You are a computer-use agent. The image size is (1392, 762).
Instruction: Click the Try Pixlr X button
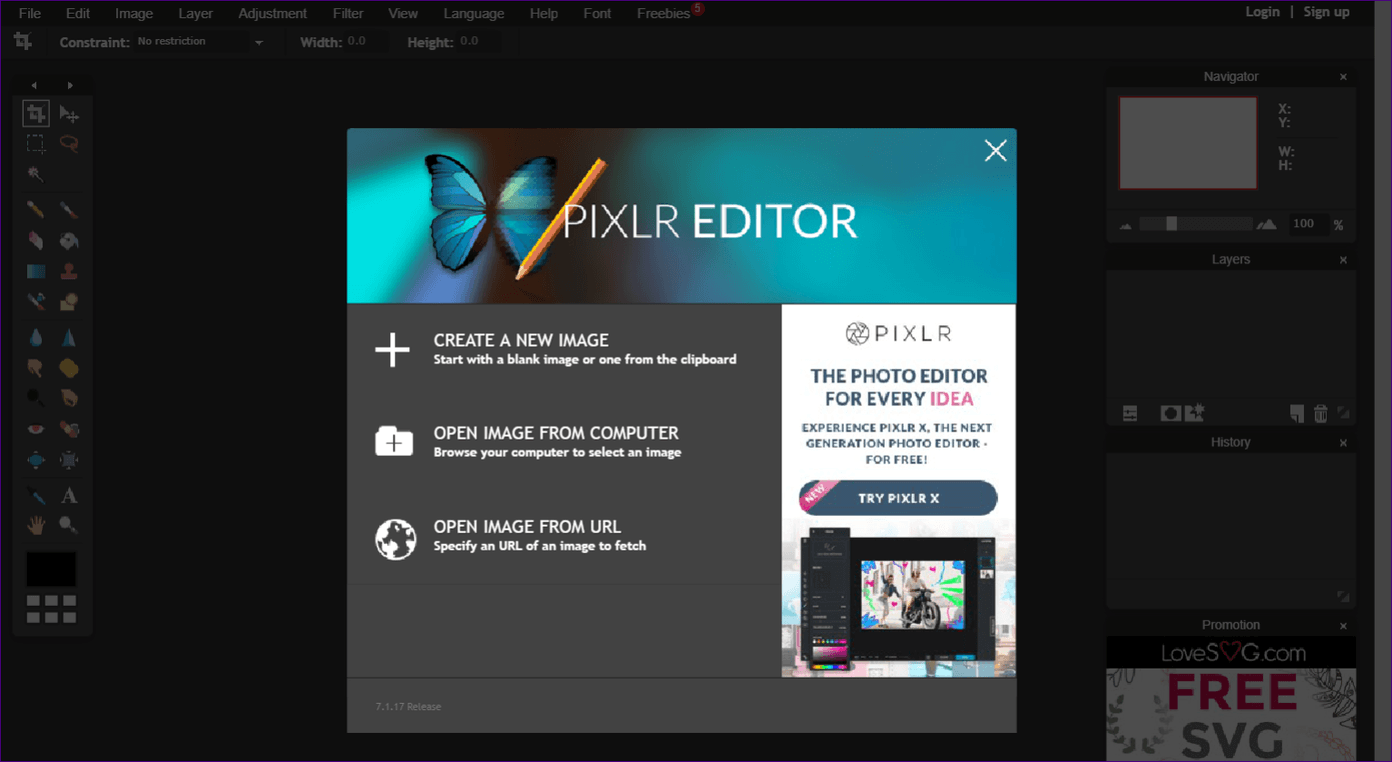[898, 498]
